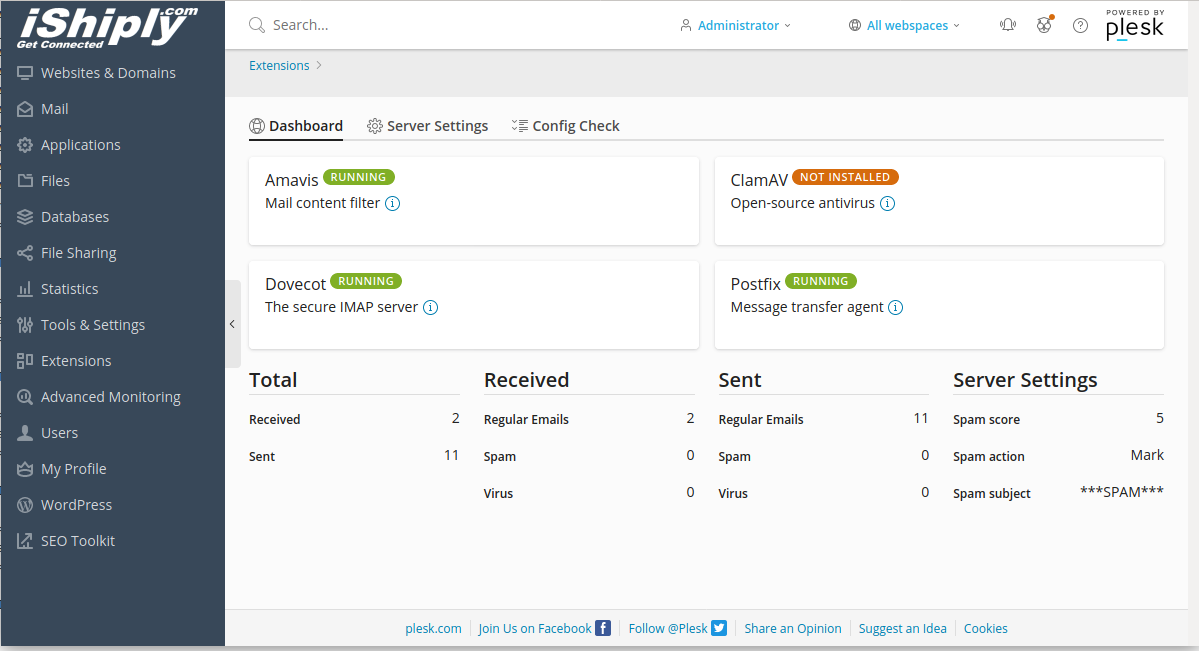Open the SEO Toolkit

click(77, 540)
